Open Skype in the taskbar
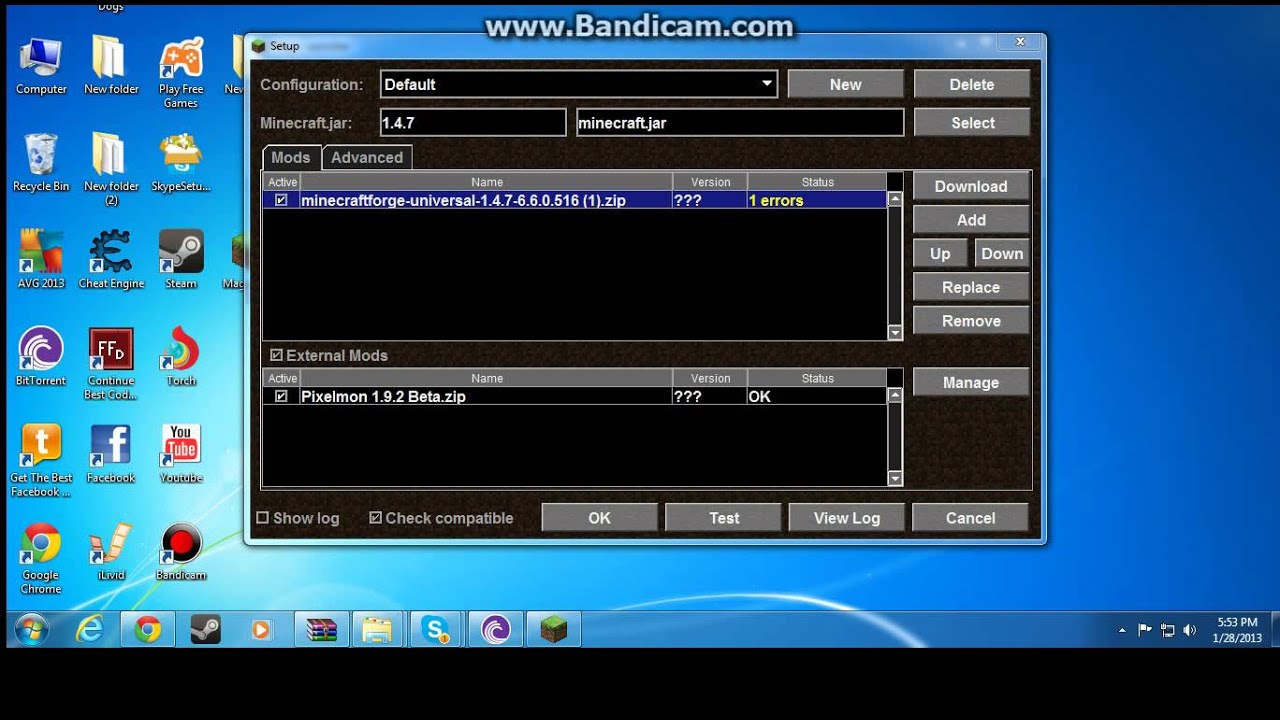 436,630
